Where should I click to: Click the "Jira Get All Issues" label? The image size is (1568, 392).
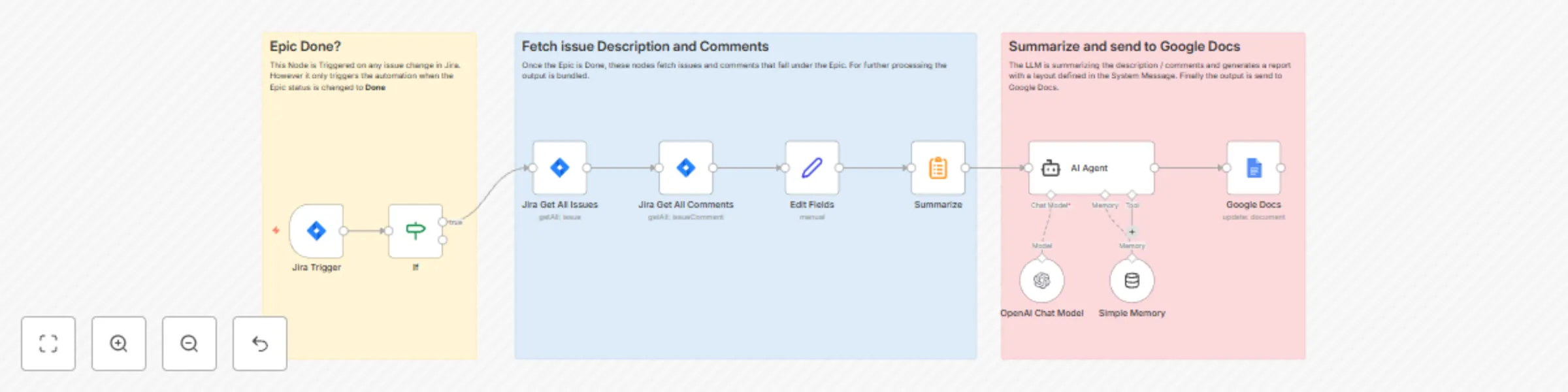pyautogui.click(x=560, y=204)
